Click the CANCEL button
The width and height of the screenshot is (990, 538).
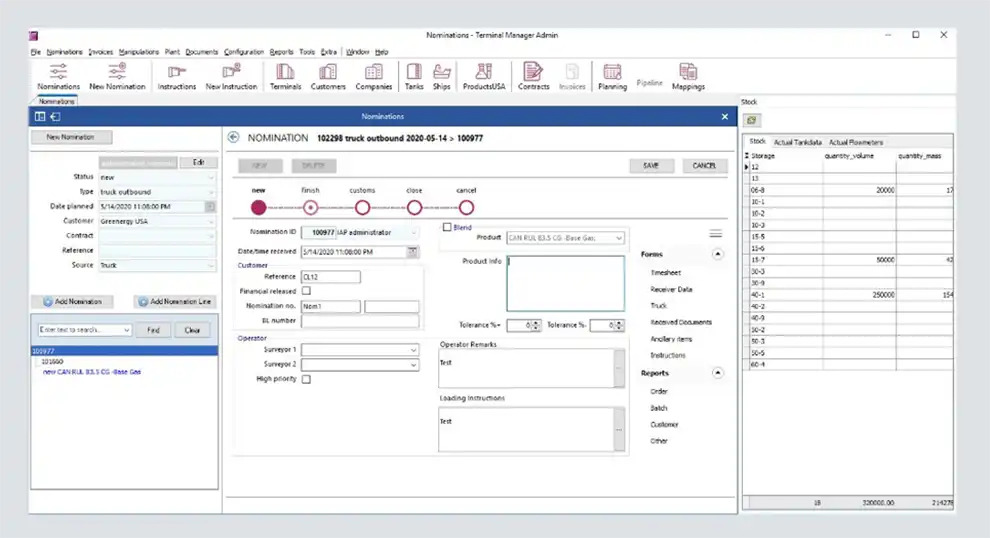coord(704,165)
